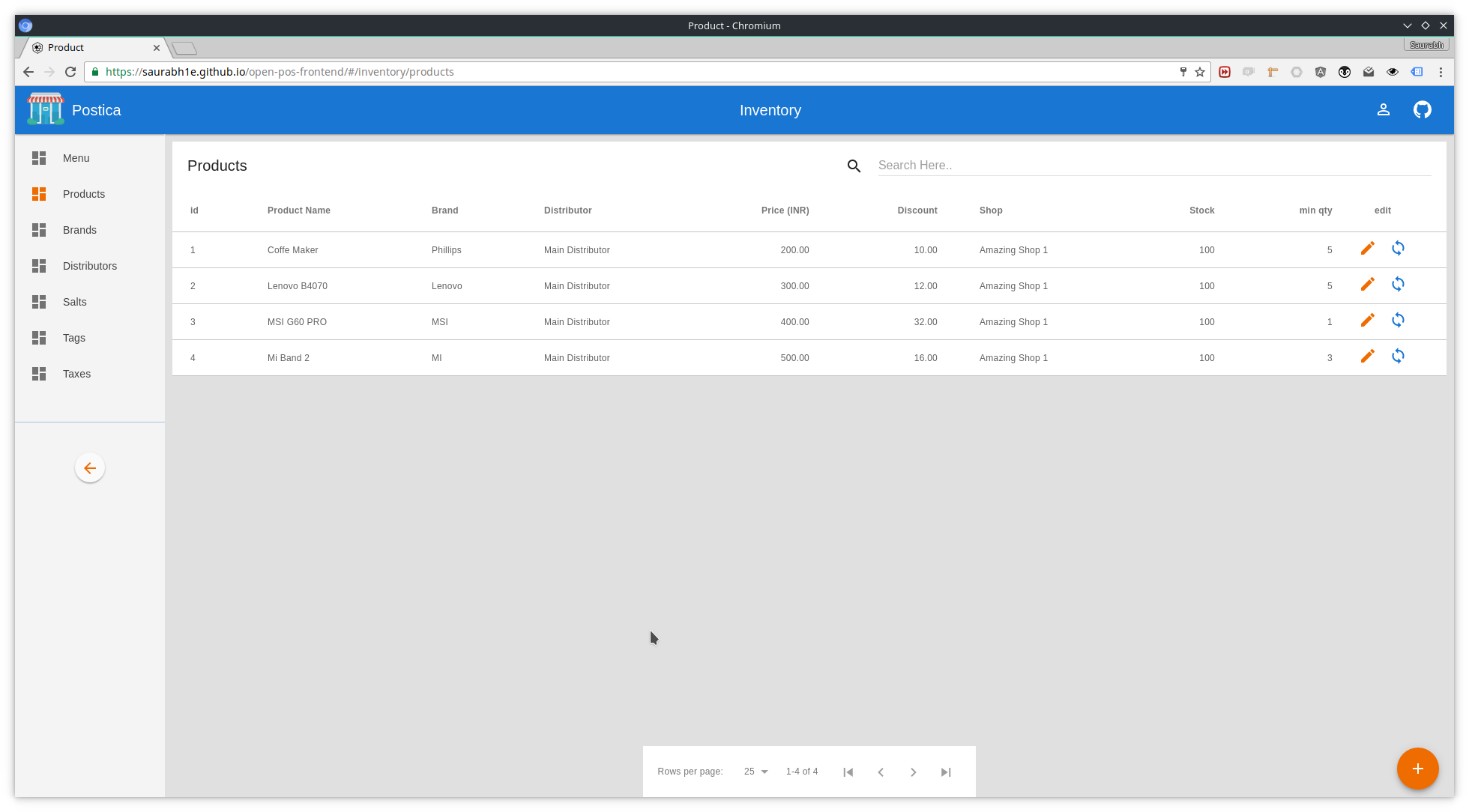
Task: Select Taxes sidebar item
Action: (x=76, y=374)
